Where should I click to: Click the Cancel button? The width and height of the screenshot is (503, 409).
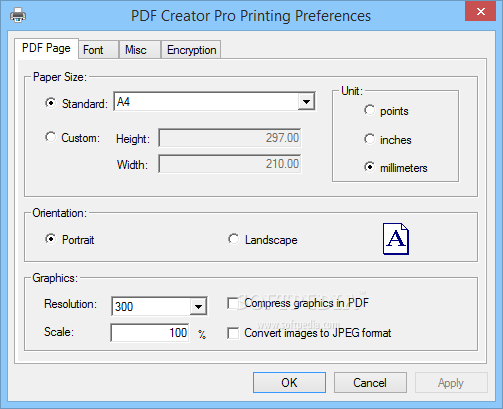point(370,383)
